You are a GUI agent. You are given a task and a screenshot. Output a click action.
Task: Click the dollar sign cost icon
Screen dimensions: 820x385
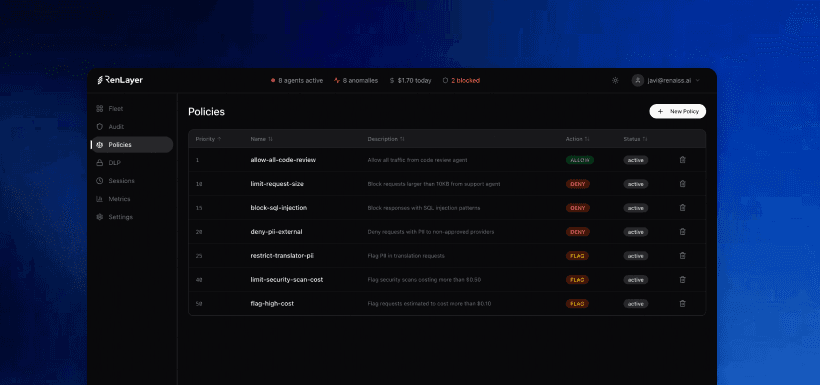pos(392,81)
